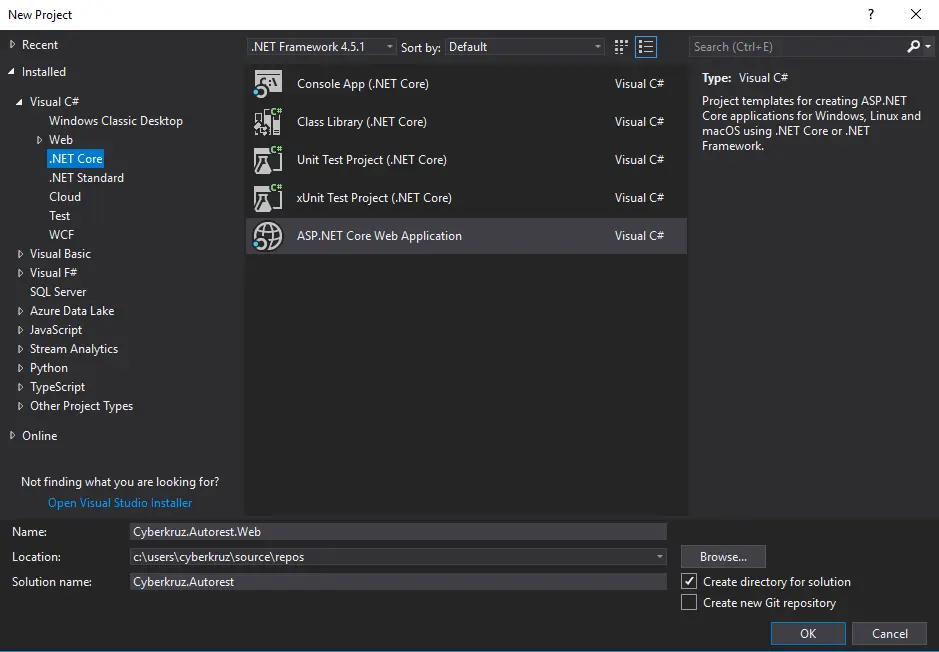This screenshot has height=652, width=939.
Task: Collapse the Installed section
Action: tap(12, 71)
